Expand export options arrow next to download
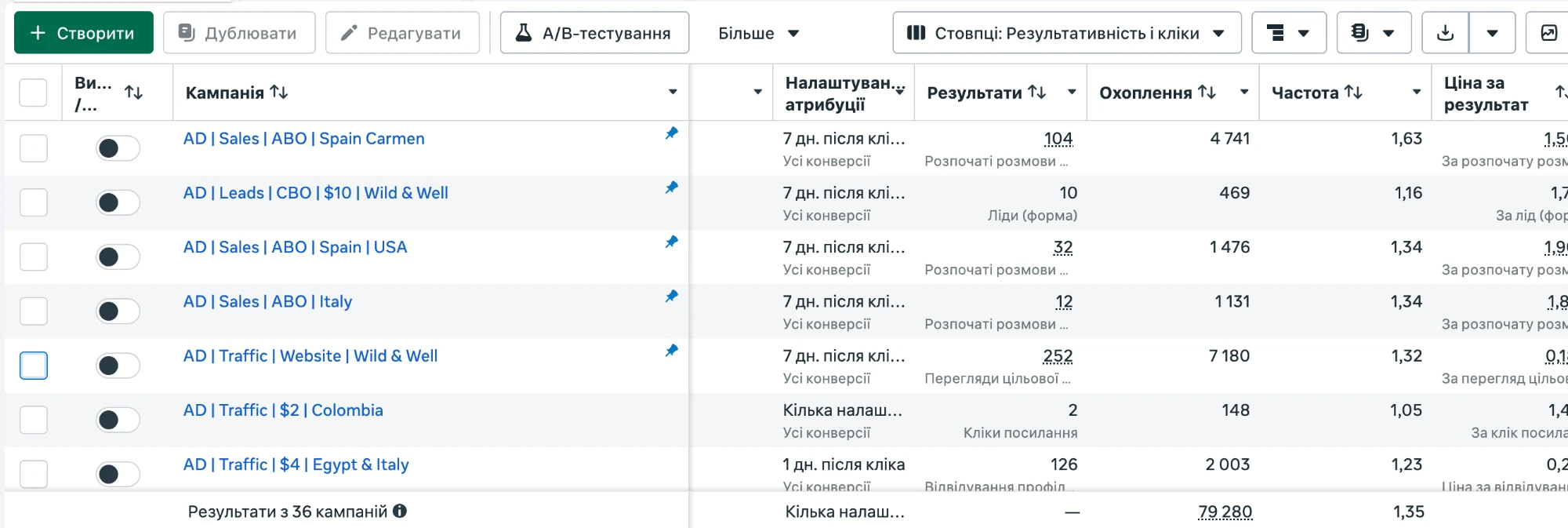This screenshot has height=528, width=1568. 1492,33
